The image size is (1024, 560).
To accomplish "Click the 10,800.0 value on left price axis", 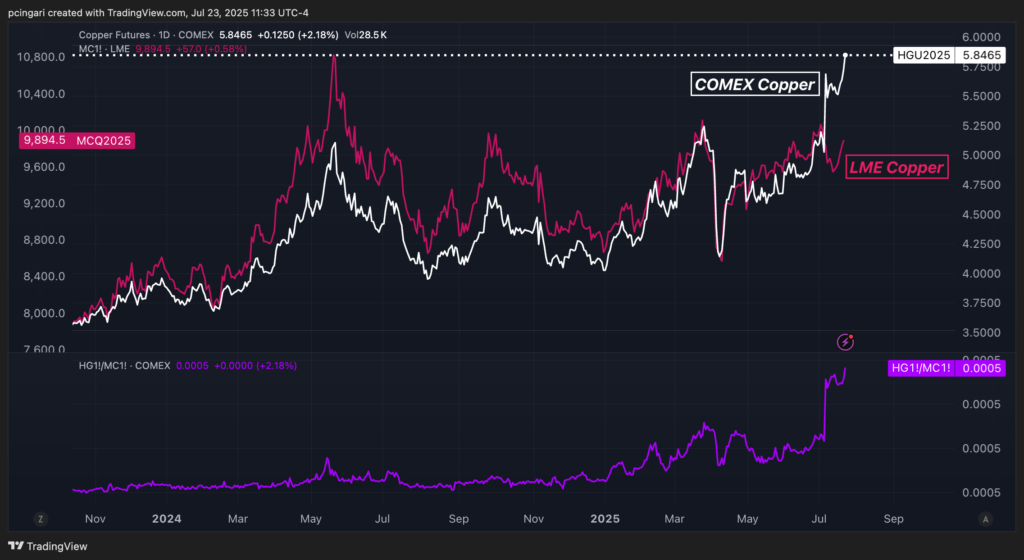I will pyautogui.click(x=41, y=57).
